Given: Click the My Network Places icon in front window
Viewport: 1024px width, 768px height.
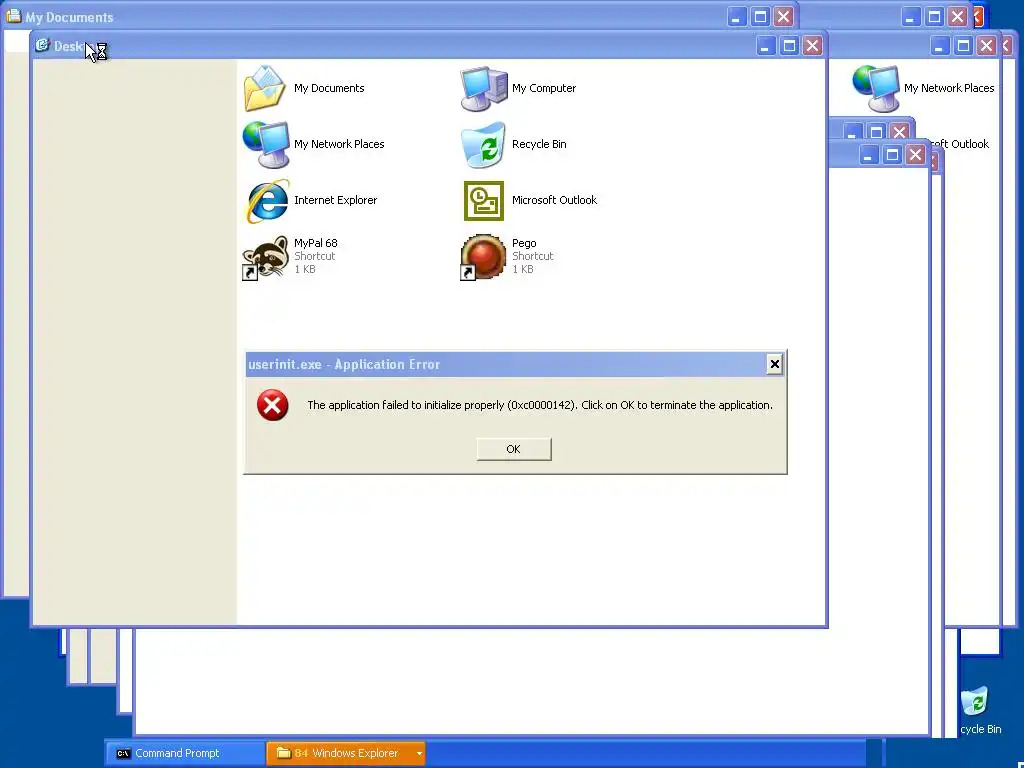Looking at the screenshot, I should click(266, 144).
